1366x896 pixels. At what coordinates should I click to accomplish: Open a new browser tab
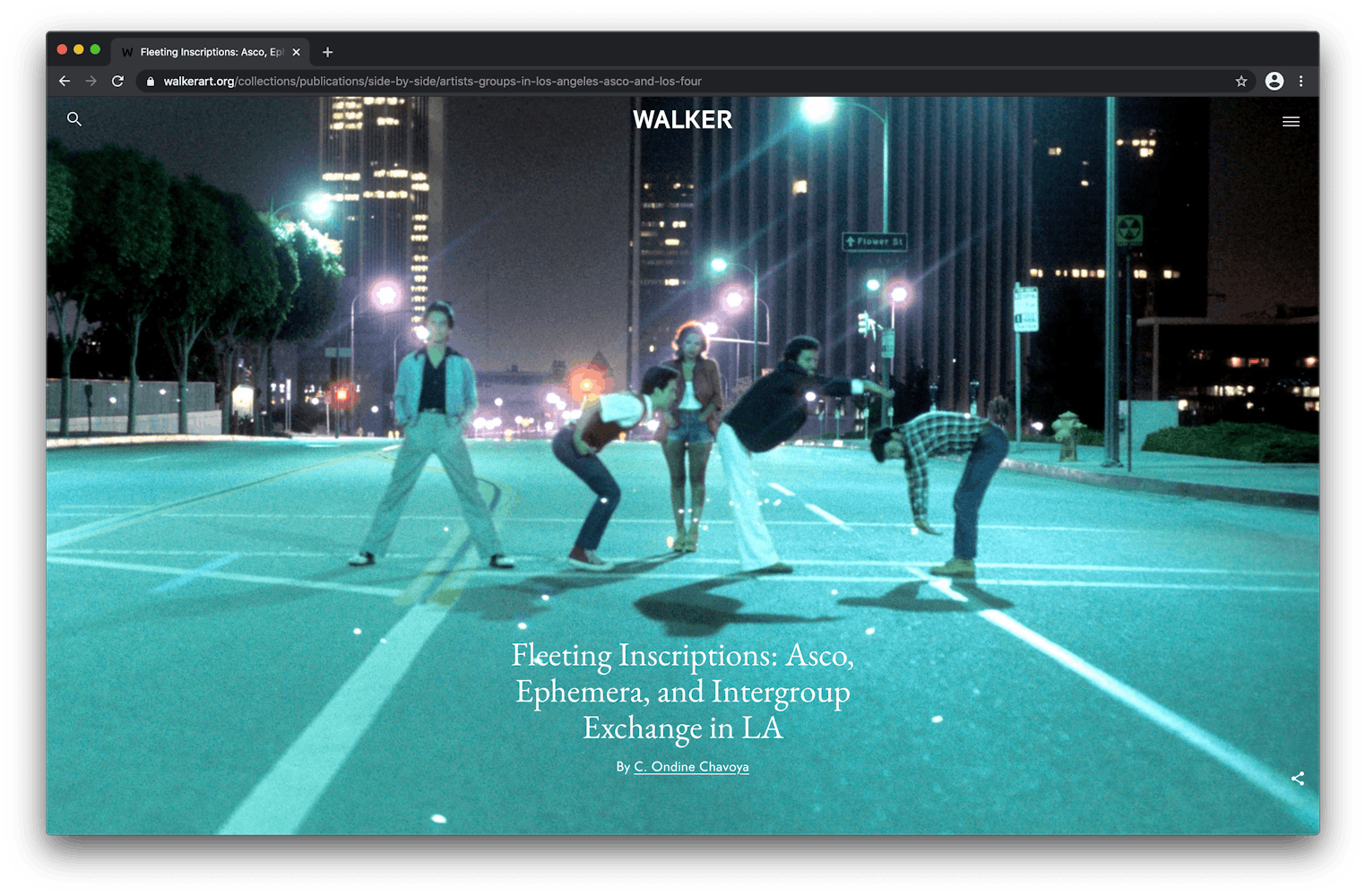tap(327, 52)
